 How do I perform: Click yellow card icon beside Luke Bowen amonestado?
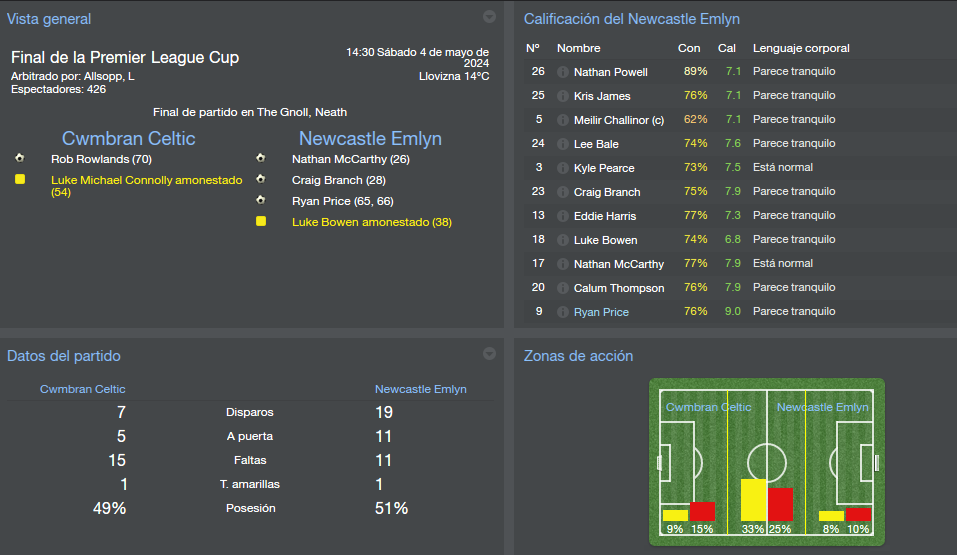point(261,221)
